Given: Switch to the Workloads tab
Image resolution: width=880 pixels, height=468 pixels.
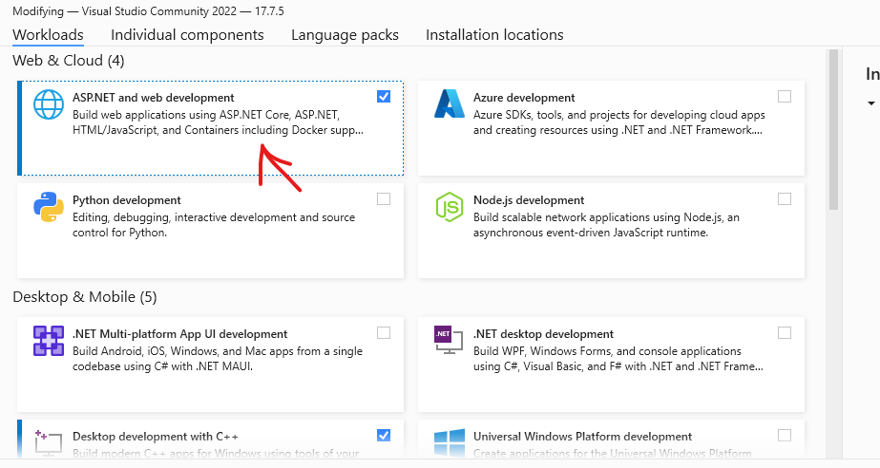Looking at the screenshot, I should pyautogui.click(x=48, y=35).
